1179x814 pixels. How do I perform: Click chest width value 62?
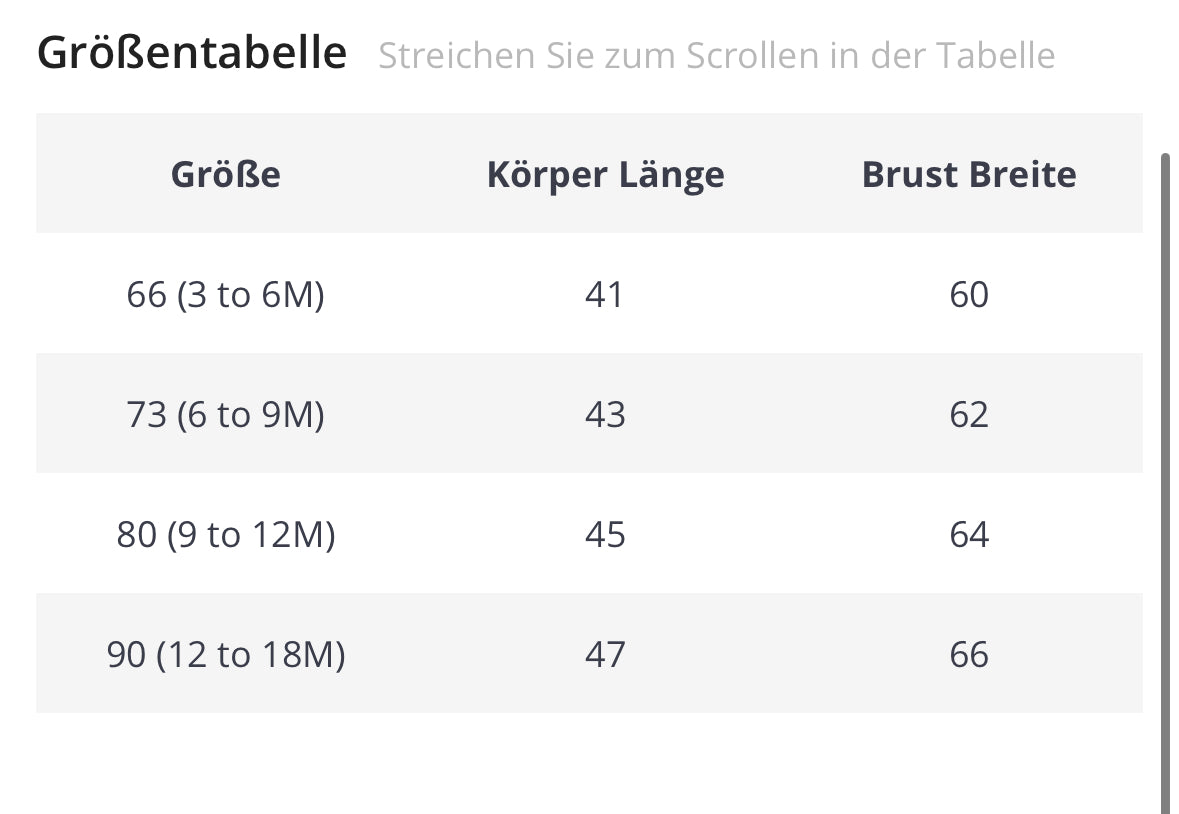tap(968, 414)
